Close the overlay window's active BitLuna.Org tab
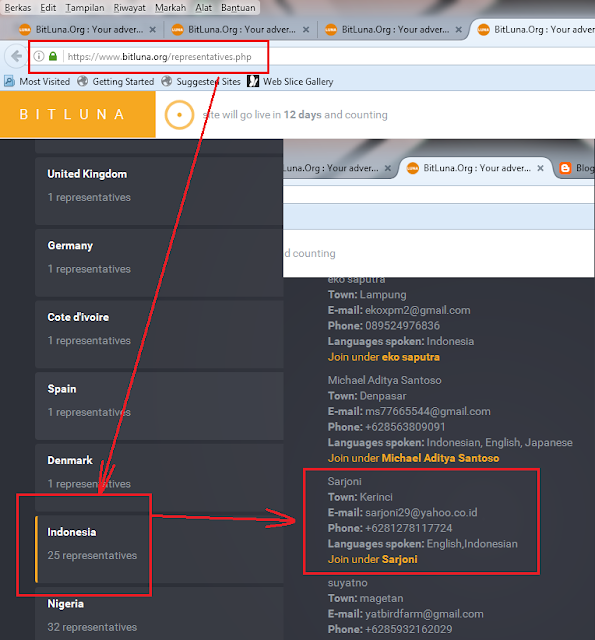 pos(540,168)
